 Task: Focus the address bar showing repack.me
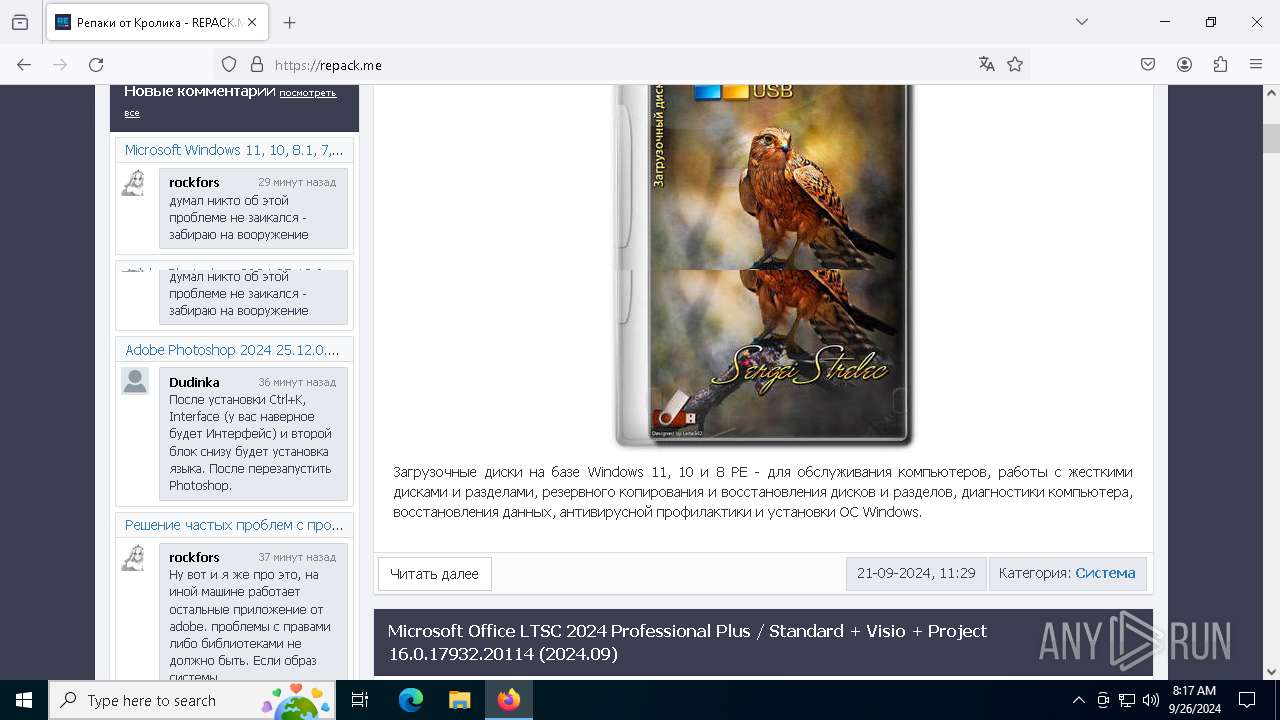pyautogui.click(x=620, y=64)
